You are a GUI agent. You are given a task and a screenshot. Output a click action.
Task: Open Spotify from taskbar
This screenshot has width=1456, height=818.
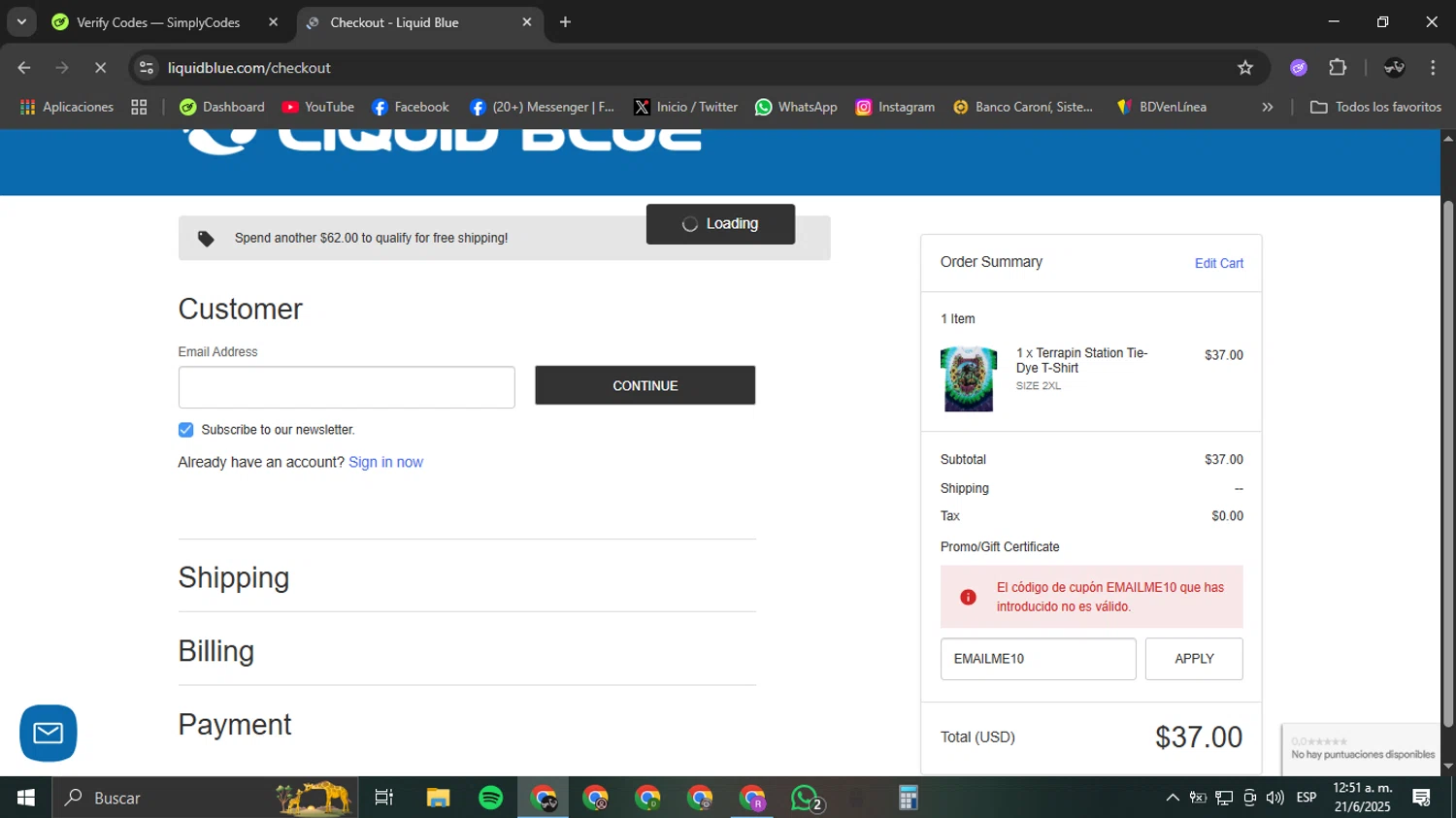[x=491, y=798]
